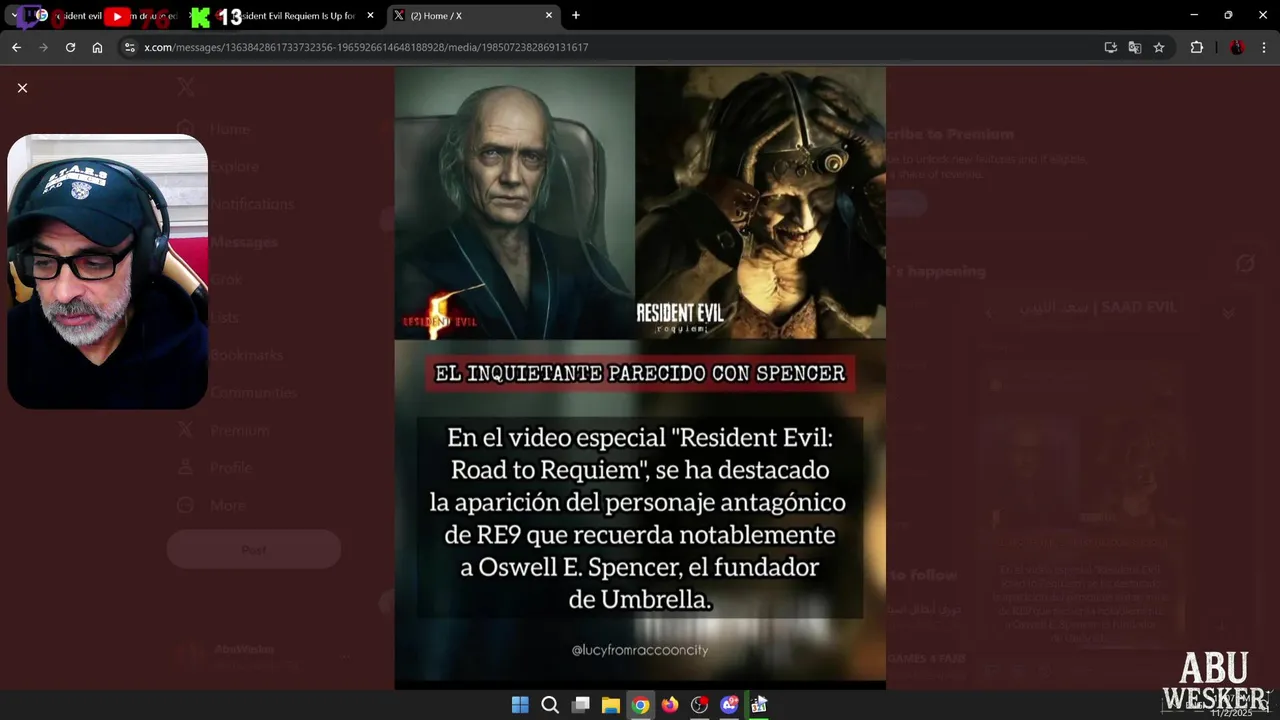The width and height of the screenshot is (1280, 720).
Task: Click the Chrome icon in the taskbar
Action: 640,705
